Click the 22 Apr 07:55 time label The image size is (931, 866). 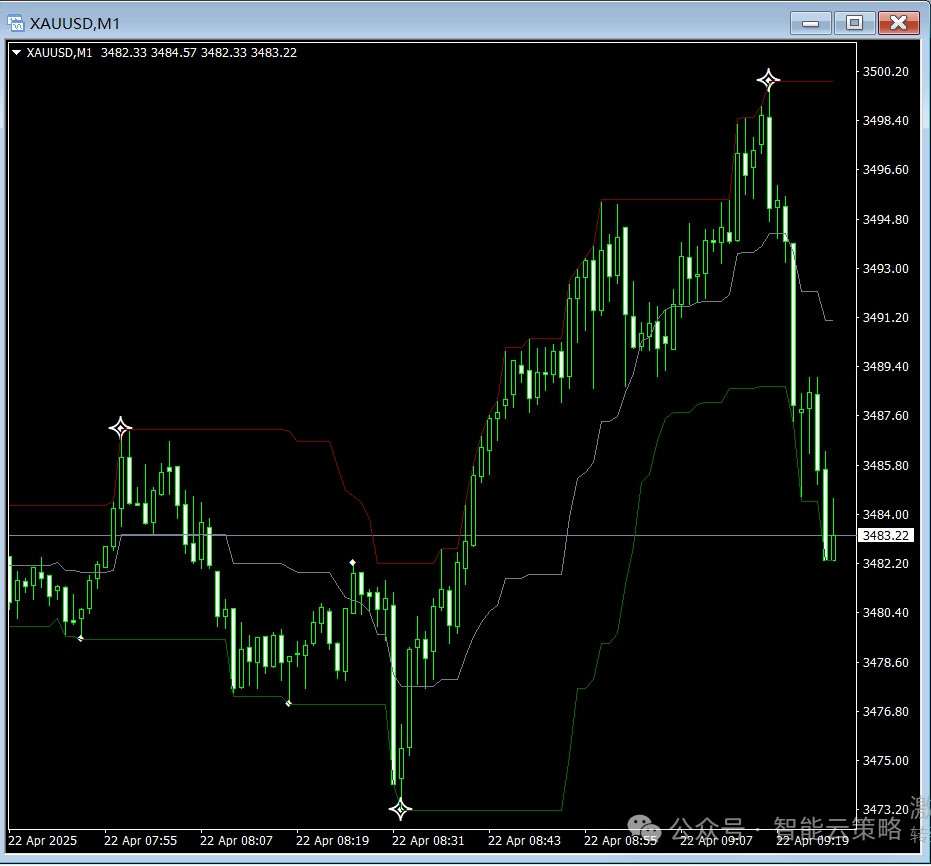tap(141, 840)
